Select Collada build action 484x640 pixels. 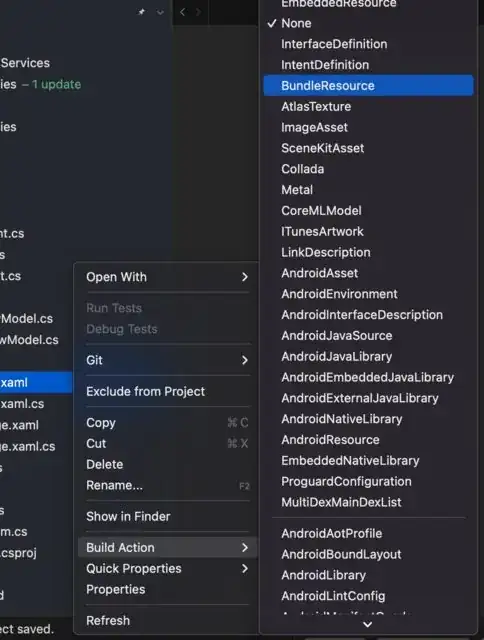368,169
